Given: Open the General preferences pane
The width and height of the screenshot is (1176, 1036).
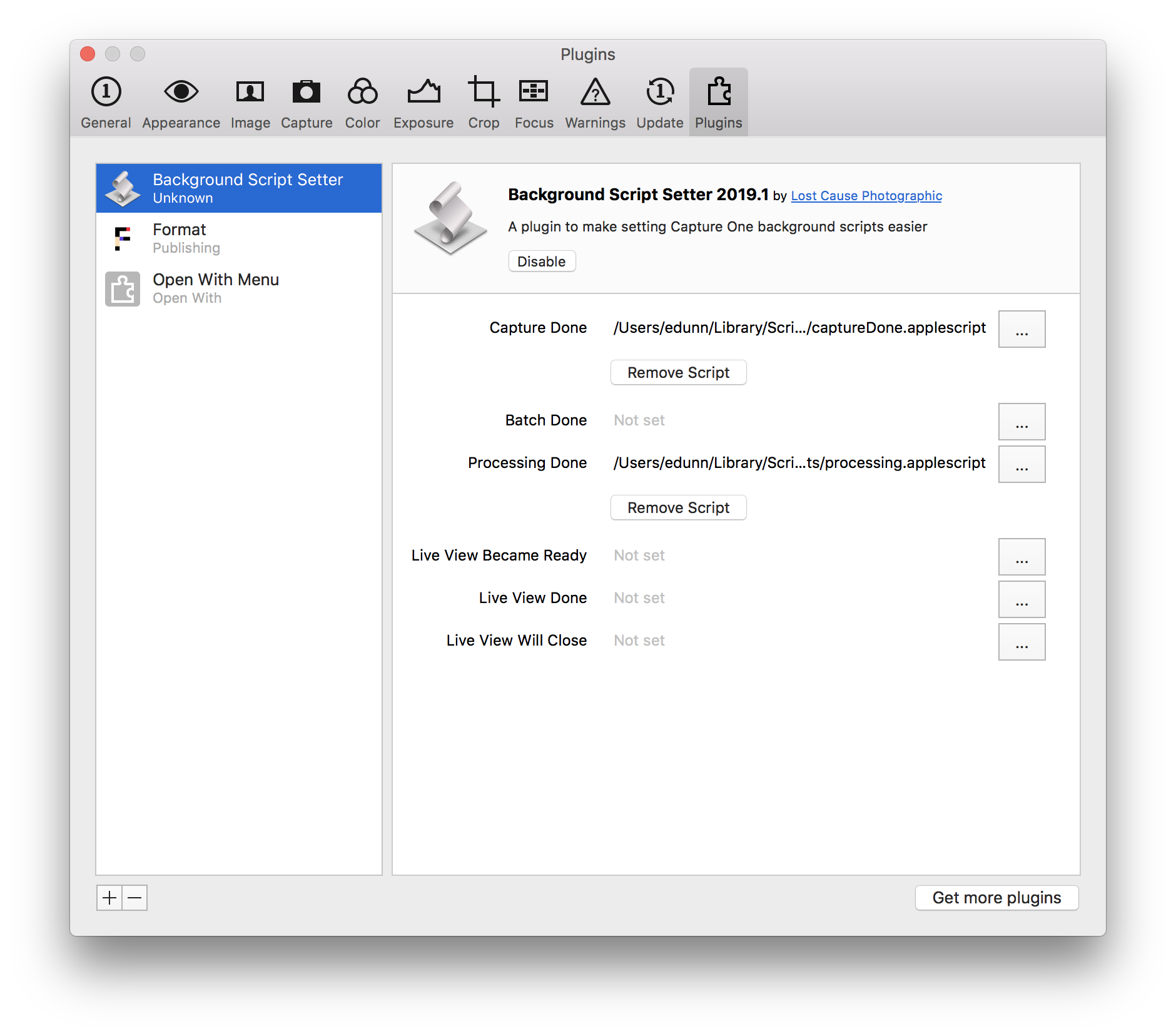Looking at the screenshot, I should click(106, 103).
